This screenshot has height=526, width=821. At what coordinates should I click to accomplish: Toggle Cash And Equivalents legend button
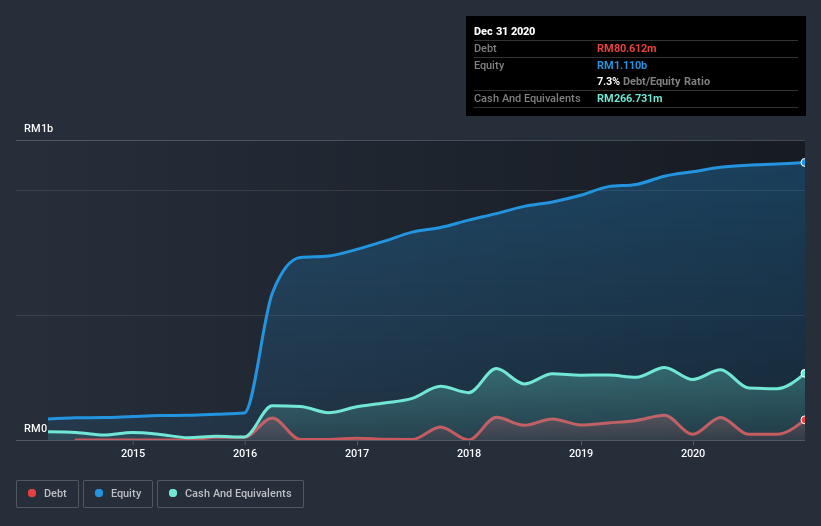coord(230,494)
